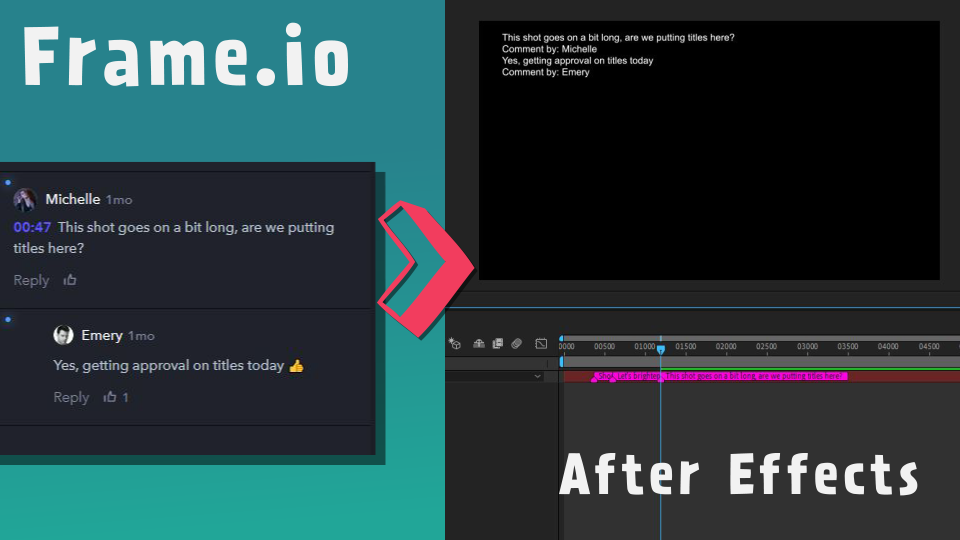The image size is (960, 540).
Task: Click 01500 on the time ruler
Action: (x=686, y=347)
